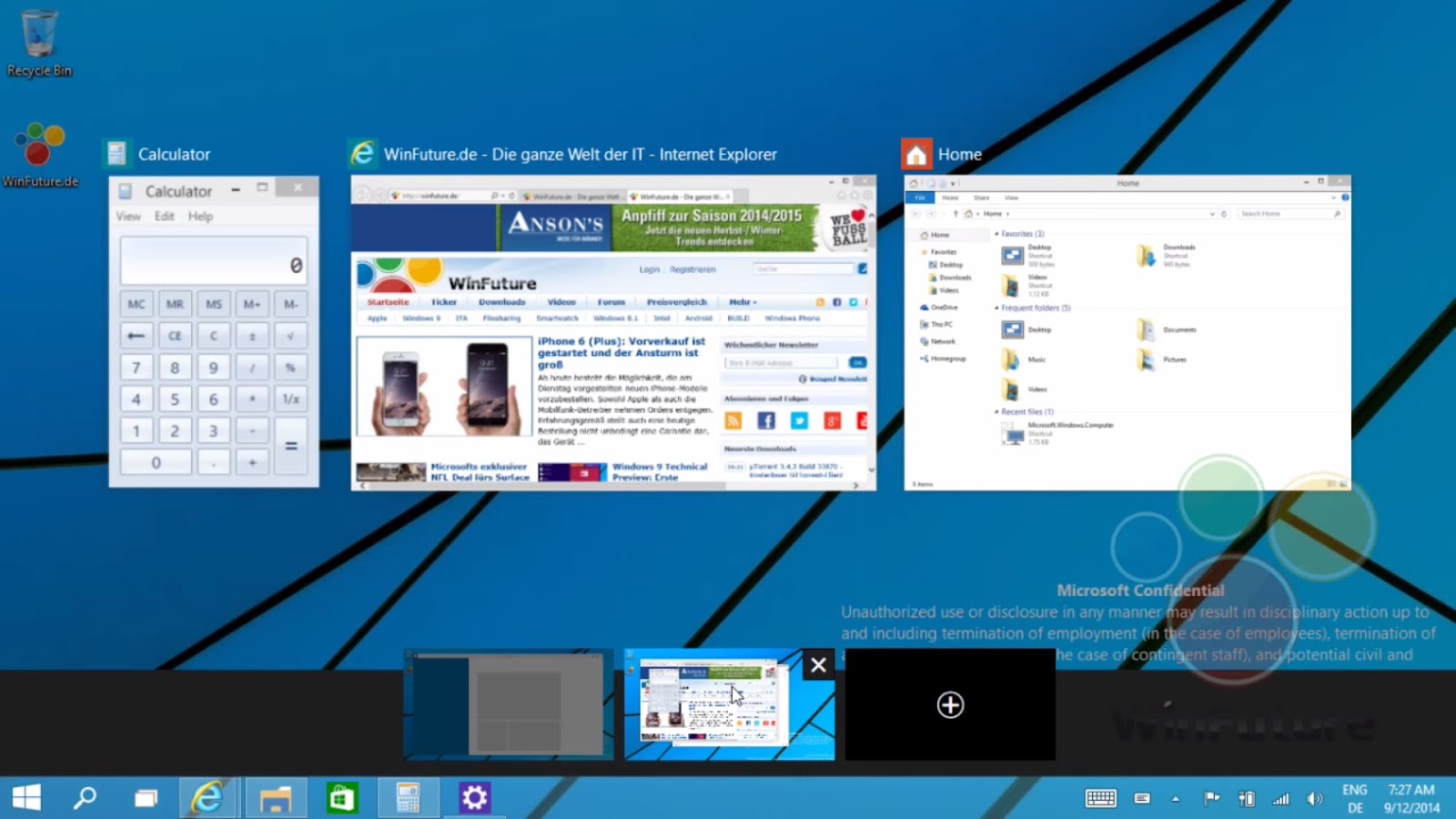Collapse the Frequent folders group in Home
Screen dimensions: 1456x819
[997, 308]
